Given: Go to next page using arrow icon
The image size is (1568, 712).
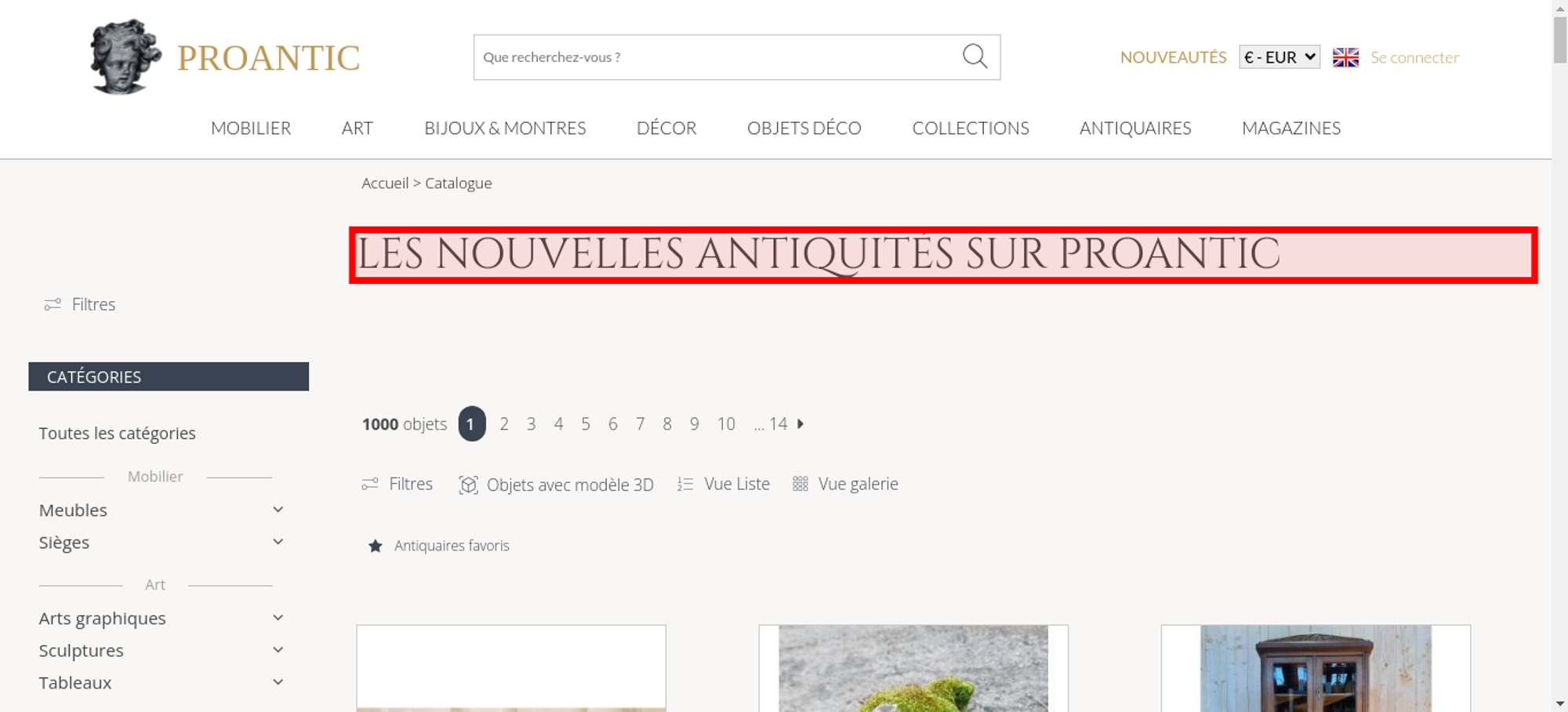Looking at the screenshot, I should pos(800,423).
